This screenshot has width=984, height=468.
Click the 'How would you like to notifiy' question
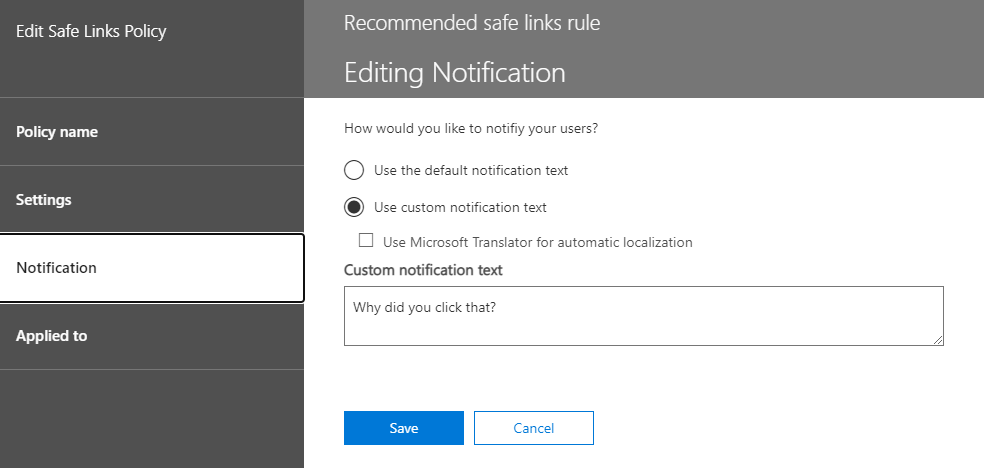(x=471, y=129)
